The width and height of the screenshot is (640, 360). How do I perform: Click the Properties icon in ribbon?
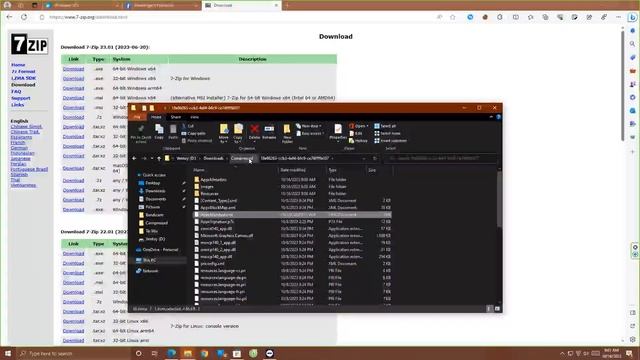(x=338, y=132)
